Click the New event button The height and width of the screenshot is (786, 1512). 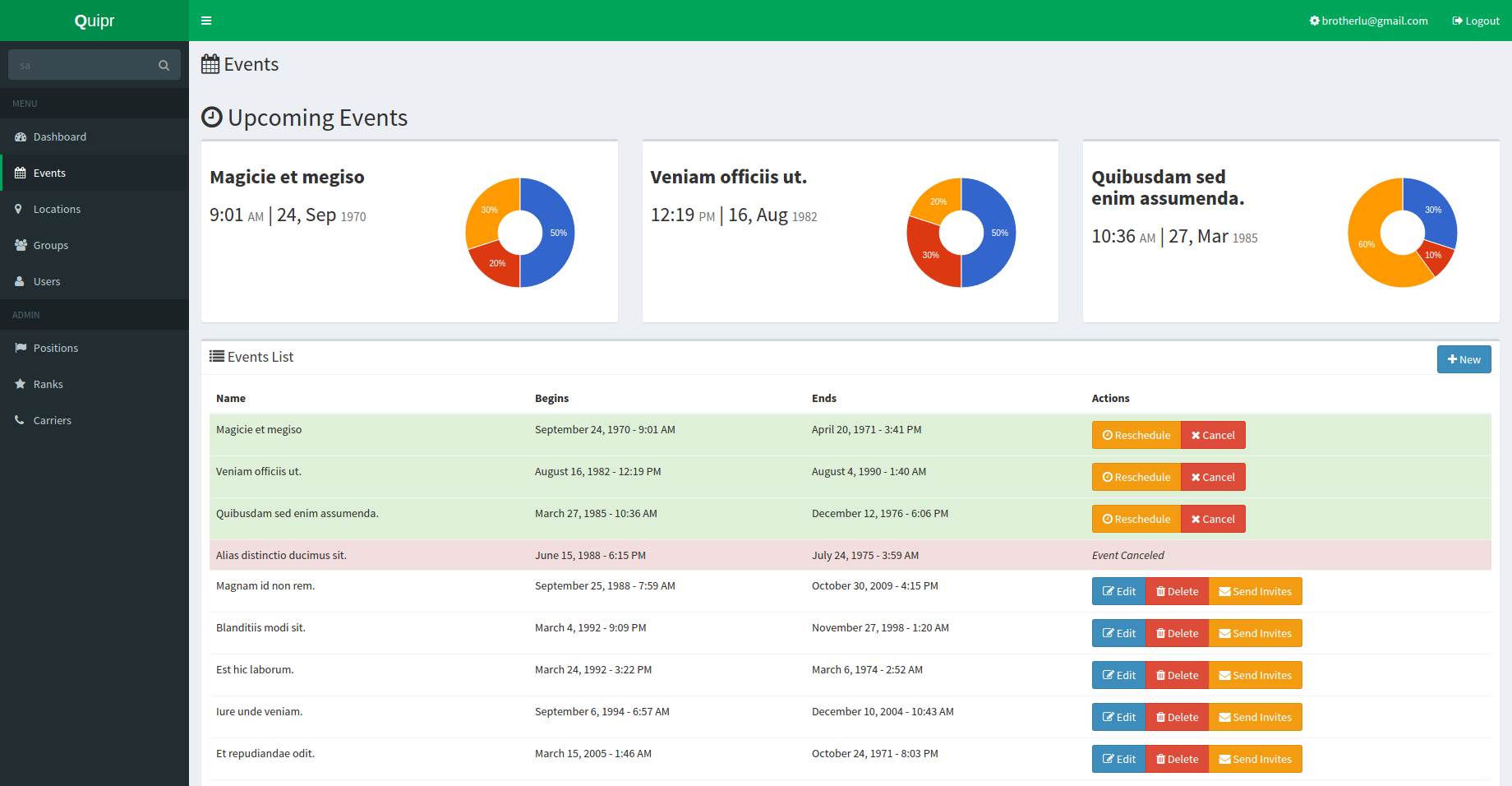(x=1464, y=359)
